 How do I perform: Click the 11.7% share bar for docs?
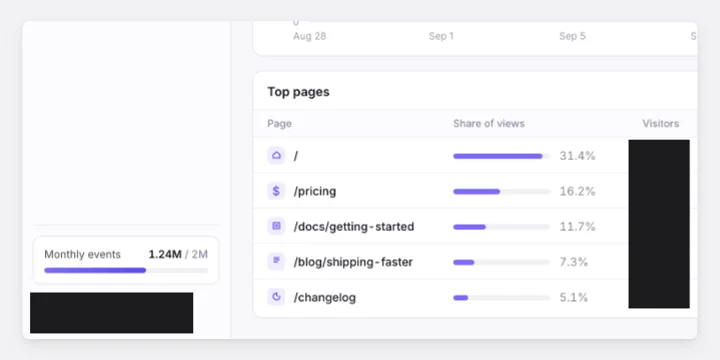(501, 227)
